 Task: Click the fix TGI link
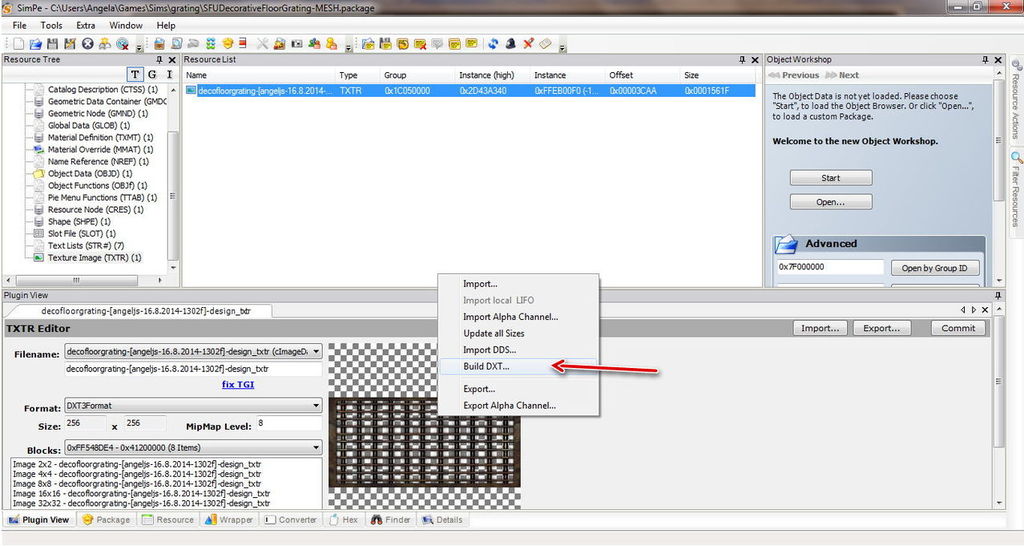click(238, 385)
